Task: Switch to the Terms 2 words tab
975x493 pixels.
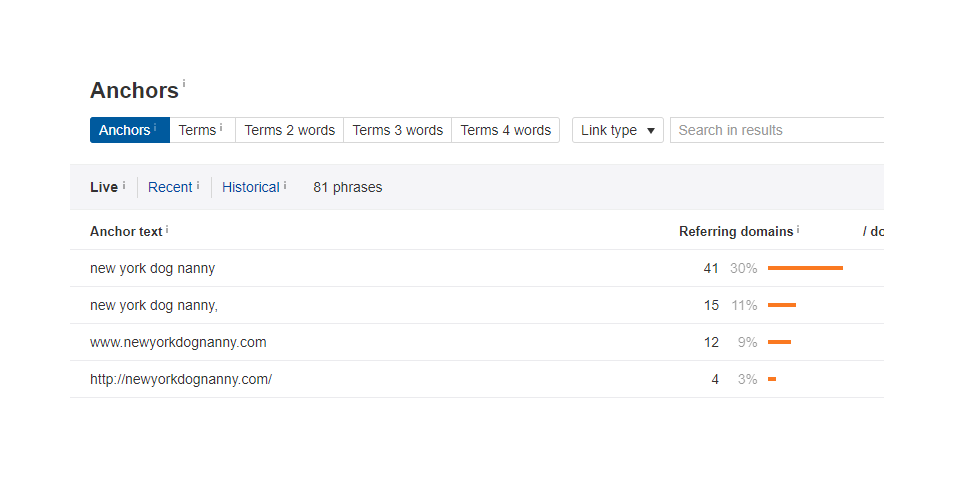Action: [289, 130]
